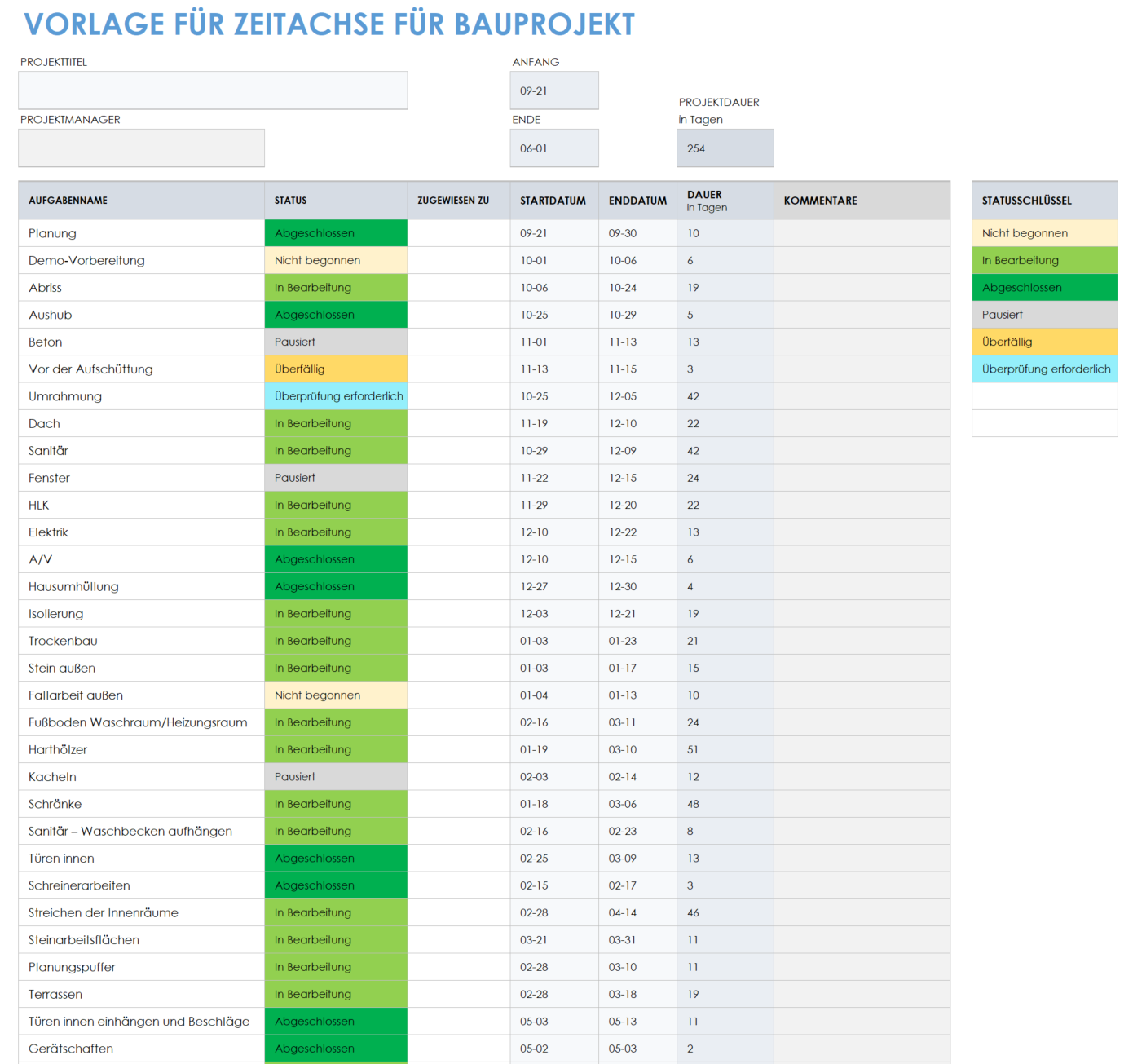Image resolution: width=1133 pixels, height=1064 pixels.
Task: Select Türen innen einhängen und Beschläge cell
Action: 142,1022
